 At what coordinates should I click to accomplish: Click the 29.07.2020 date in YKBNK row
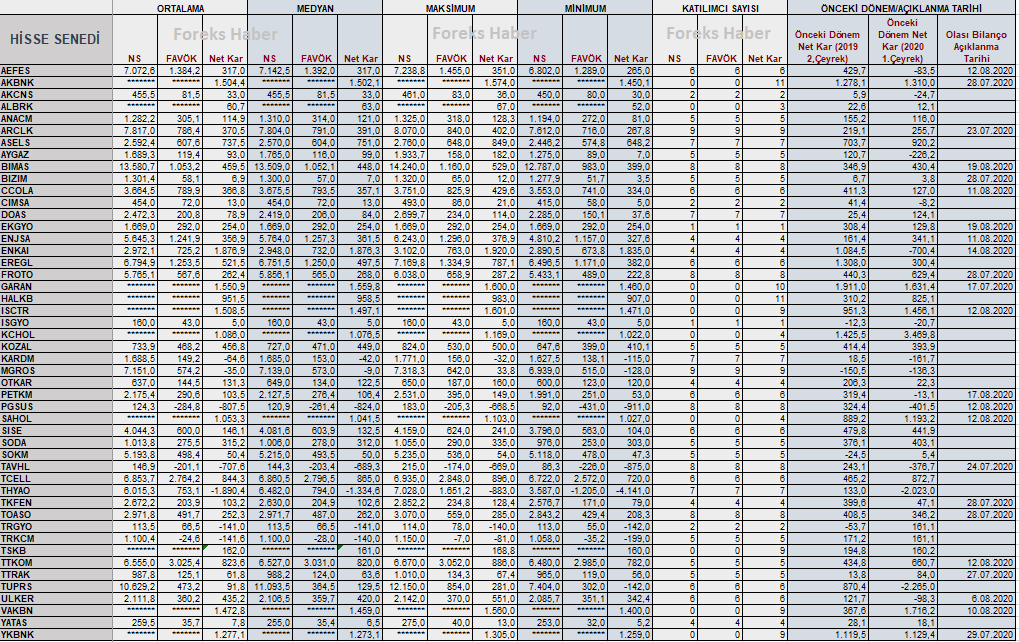990,635
